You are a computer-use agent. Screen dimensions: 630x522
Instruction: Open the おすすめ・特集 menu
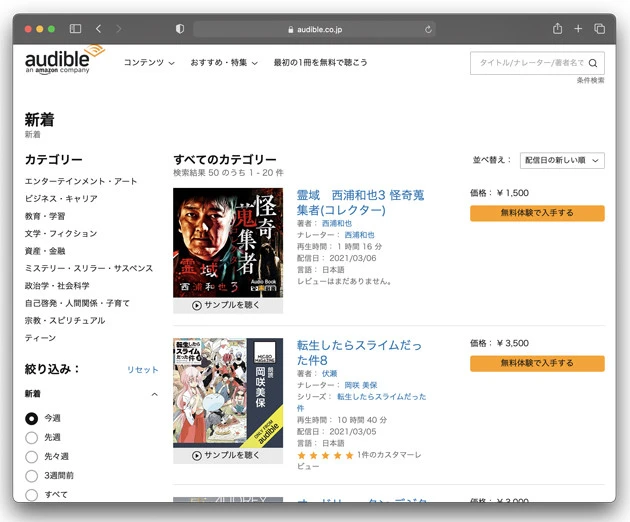(224, 62)
